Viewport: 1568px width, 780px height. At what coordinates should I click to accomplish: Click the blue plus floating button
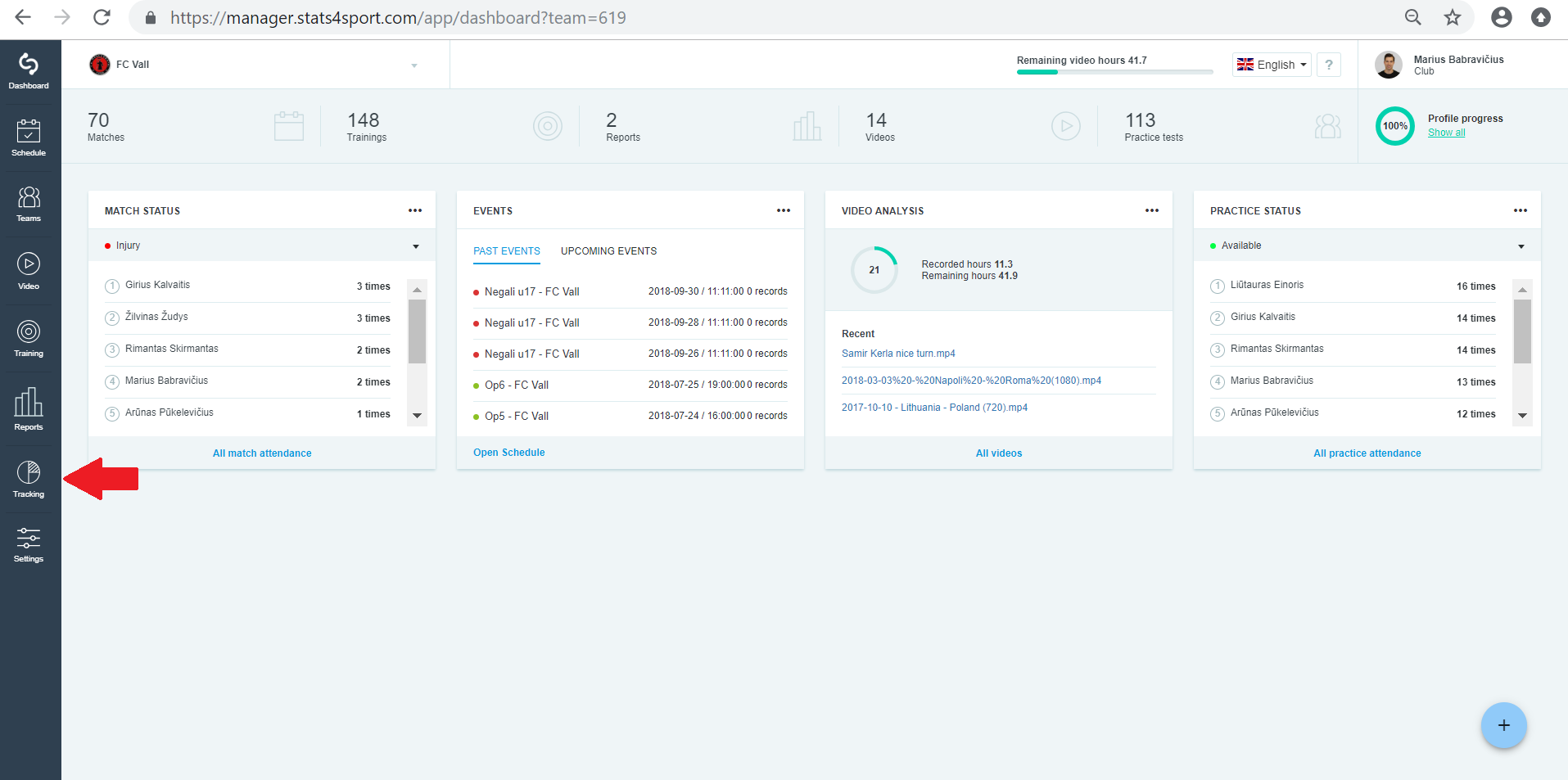(x=1504, y=725)
